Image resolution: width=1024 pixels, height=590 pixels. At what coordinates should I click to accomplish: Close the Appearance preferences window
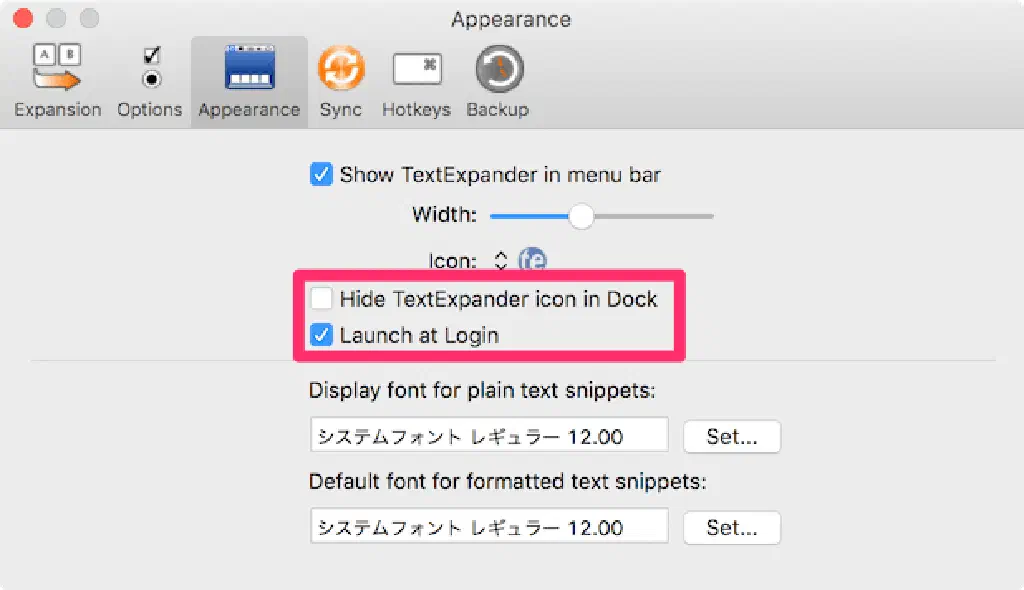point(22,19)
